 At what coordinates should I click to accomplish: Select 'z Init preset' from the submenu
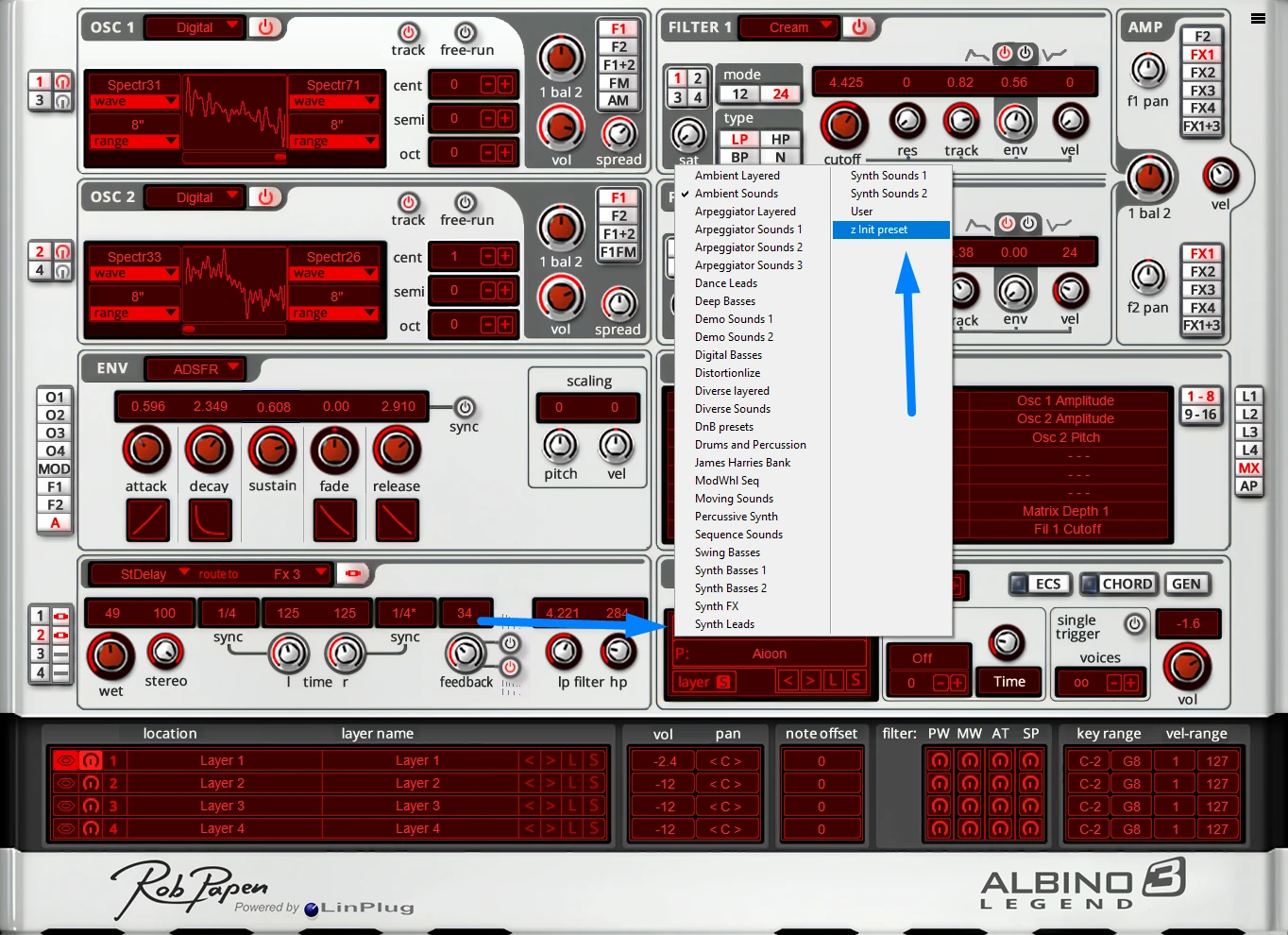tap(890, 229)
